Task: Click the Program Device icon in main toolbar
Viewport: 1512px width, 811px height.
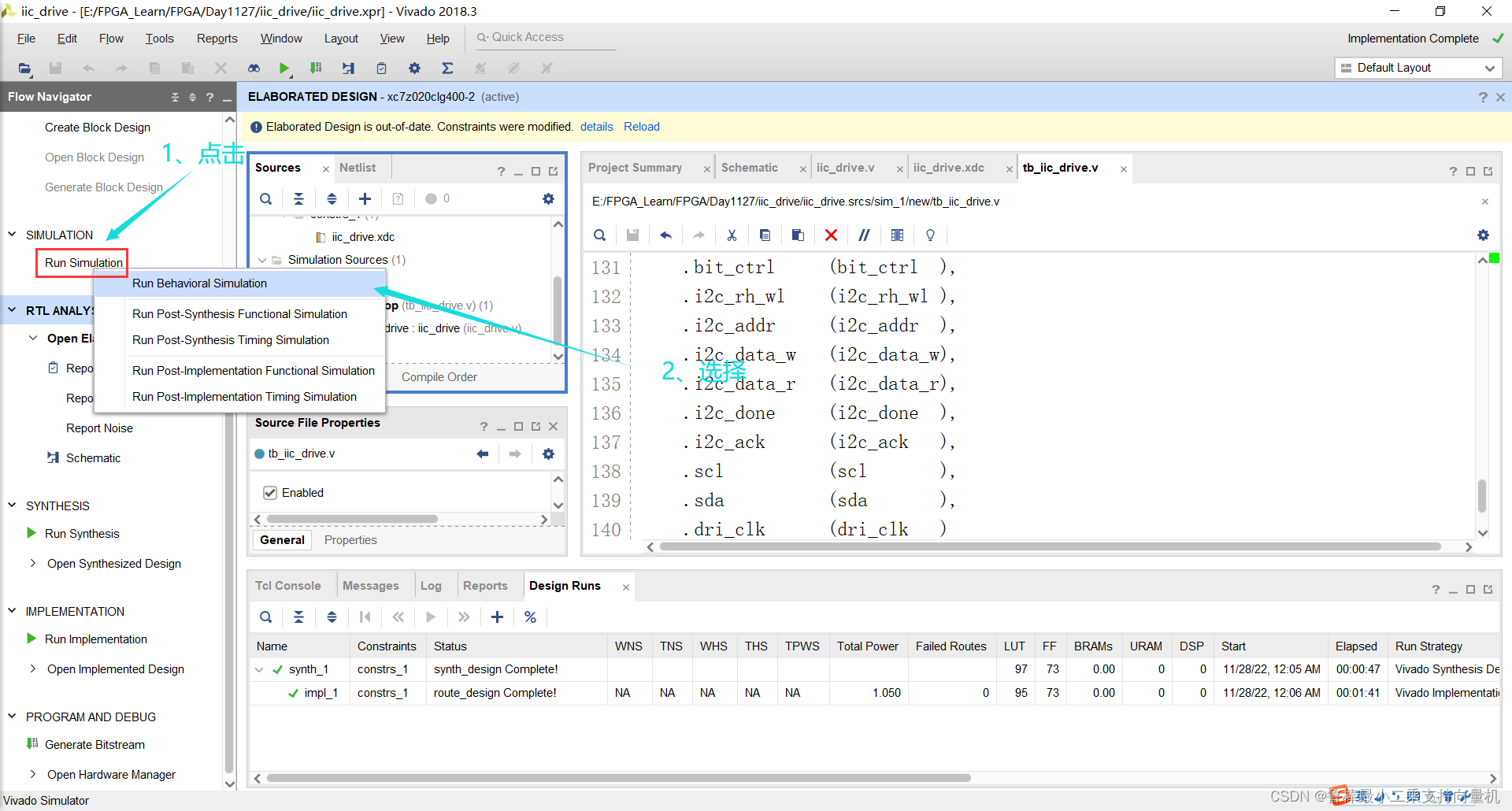Action: pos(316,69)
